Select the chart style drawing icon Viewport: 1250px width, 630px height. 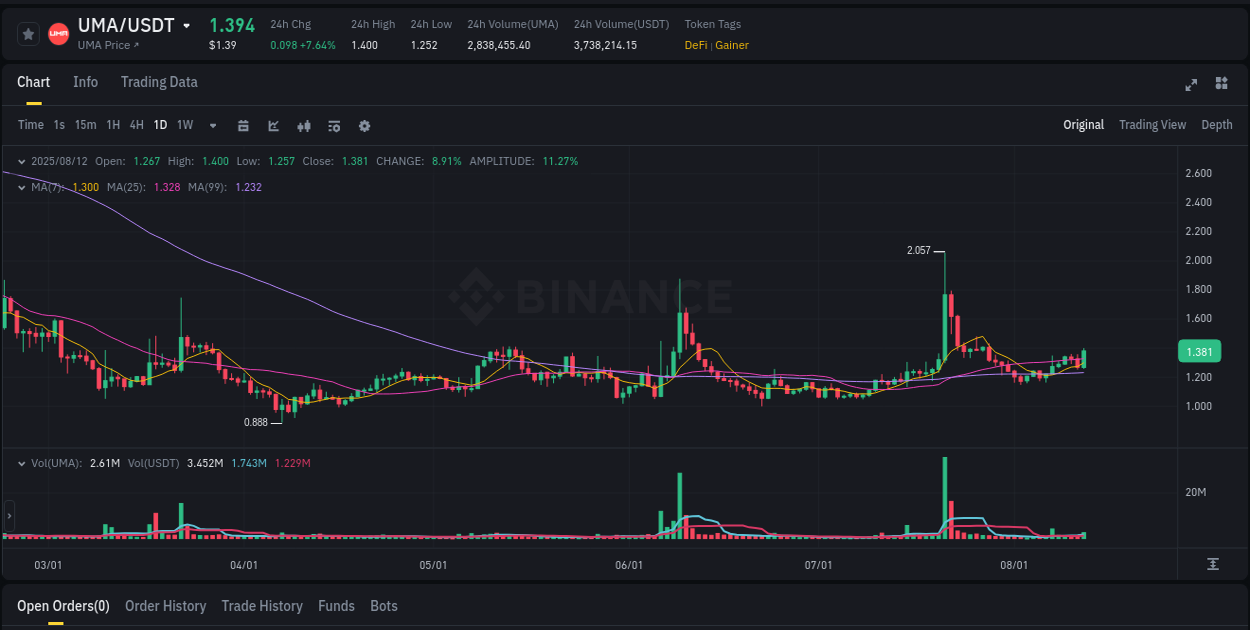coord(273,126)
